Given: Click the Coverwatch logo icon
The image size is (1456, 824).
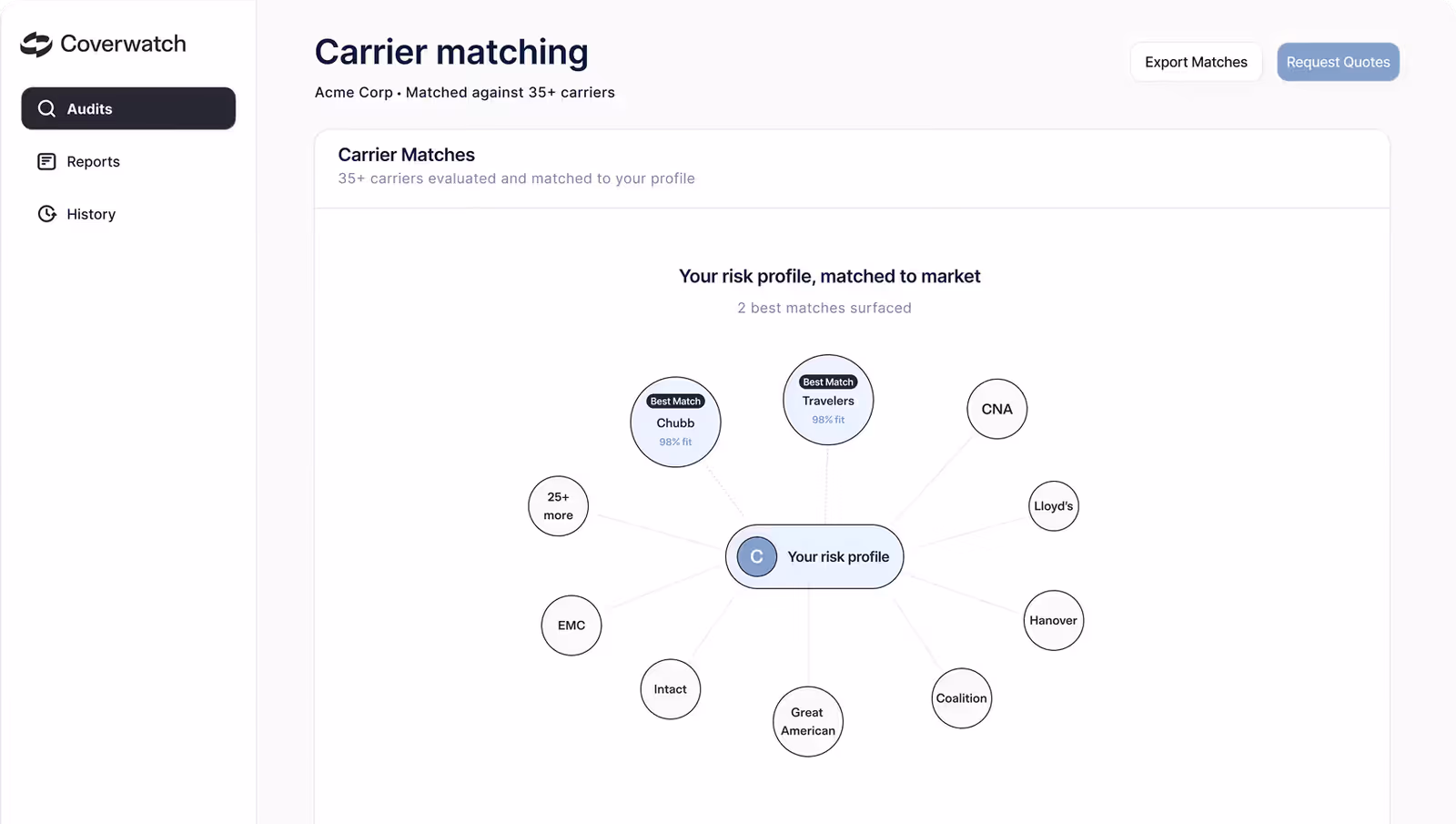Looking at the screenshot, I should [36, 44].
